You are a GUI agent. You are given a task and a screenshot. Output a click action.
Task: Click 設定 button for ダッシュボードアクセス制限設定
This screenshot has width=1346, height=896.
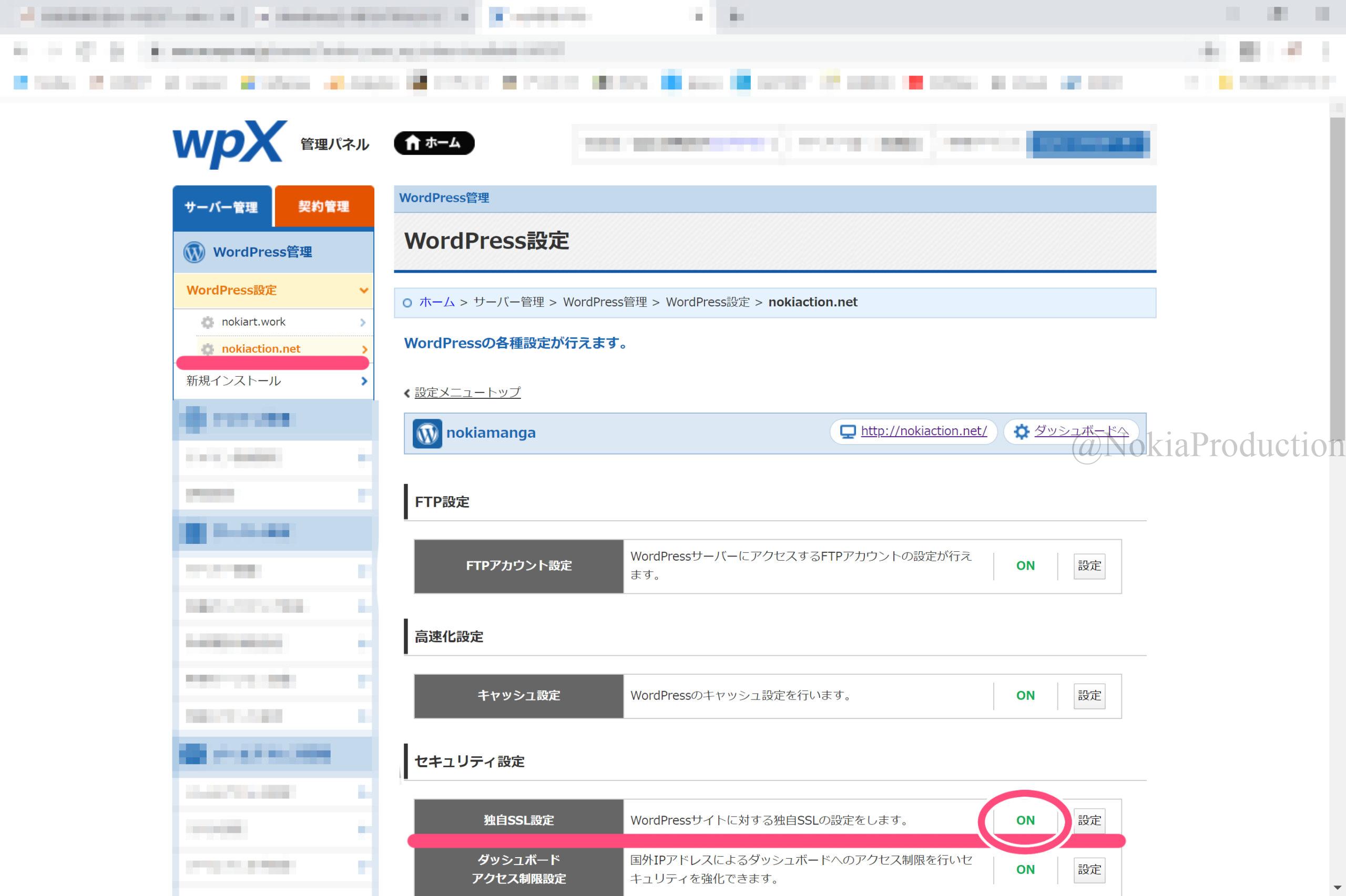click(x=1089, y=869)
